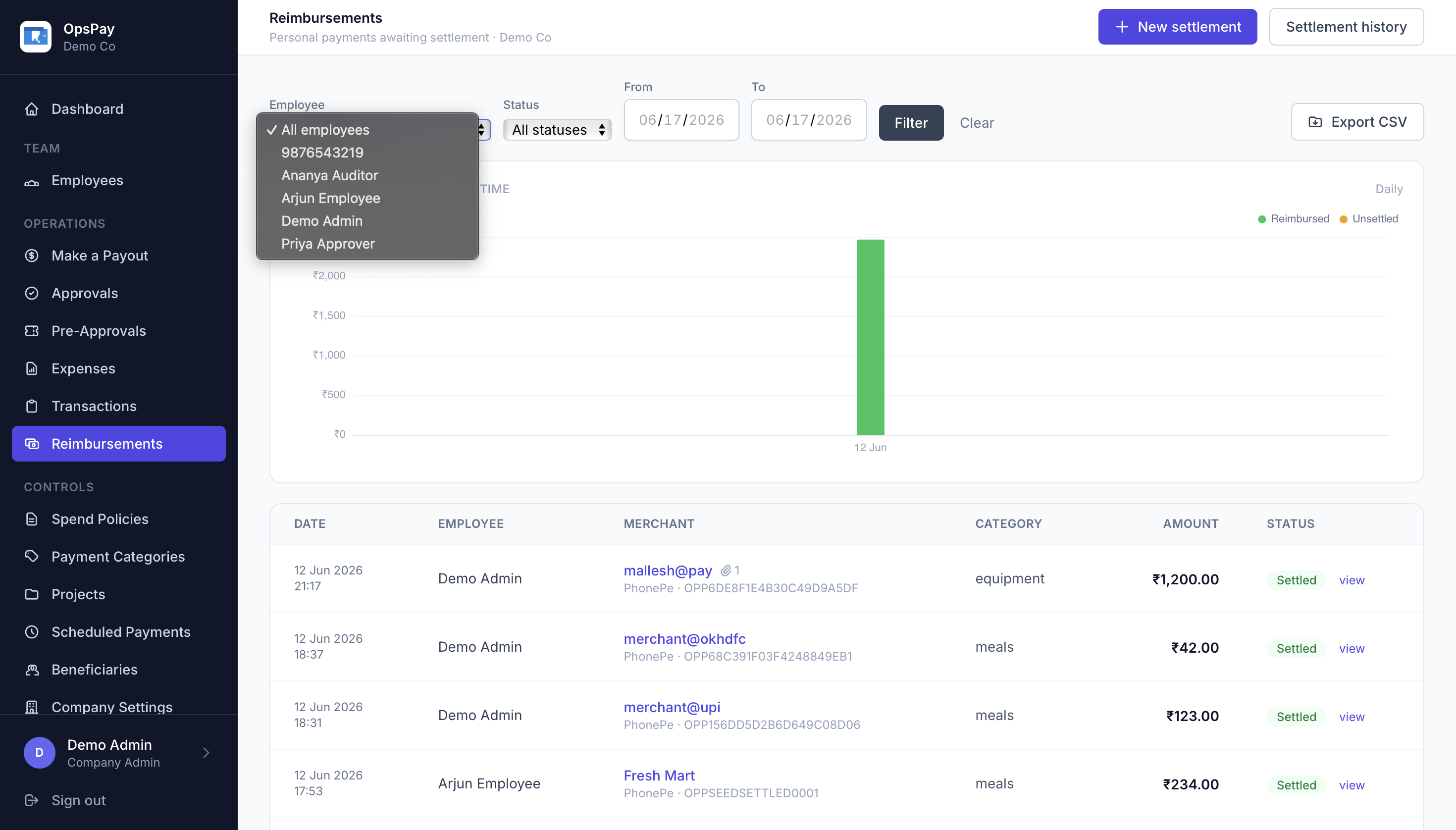Click the To date input field

(809, 120)
